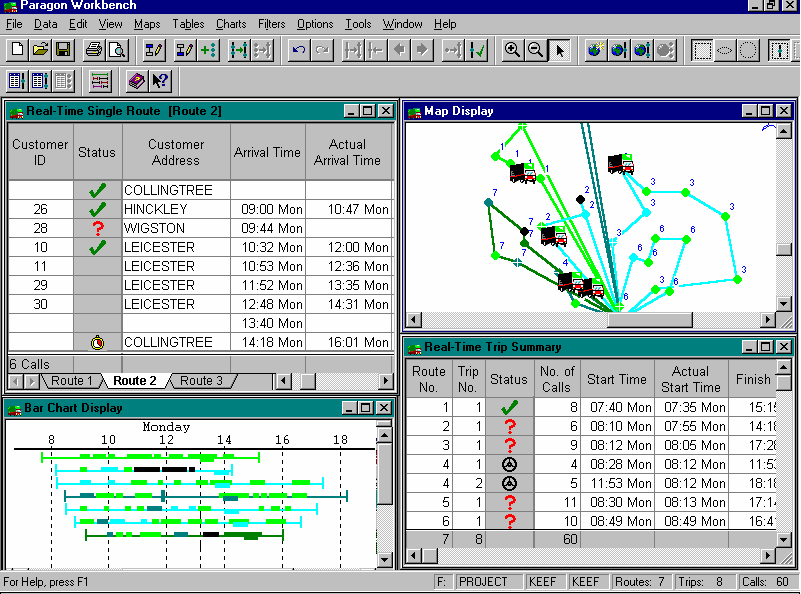This screenshot has height=594, width=801.
Task: Click the edit with blue box on top pencil icon
Action: pyautogui.click(x=153, y=50)
